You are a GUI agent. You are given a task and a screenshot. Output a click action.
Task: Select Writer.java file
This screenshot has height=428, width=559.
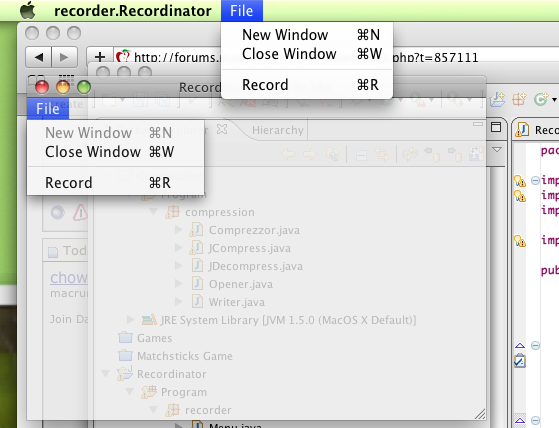(228, 302)
